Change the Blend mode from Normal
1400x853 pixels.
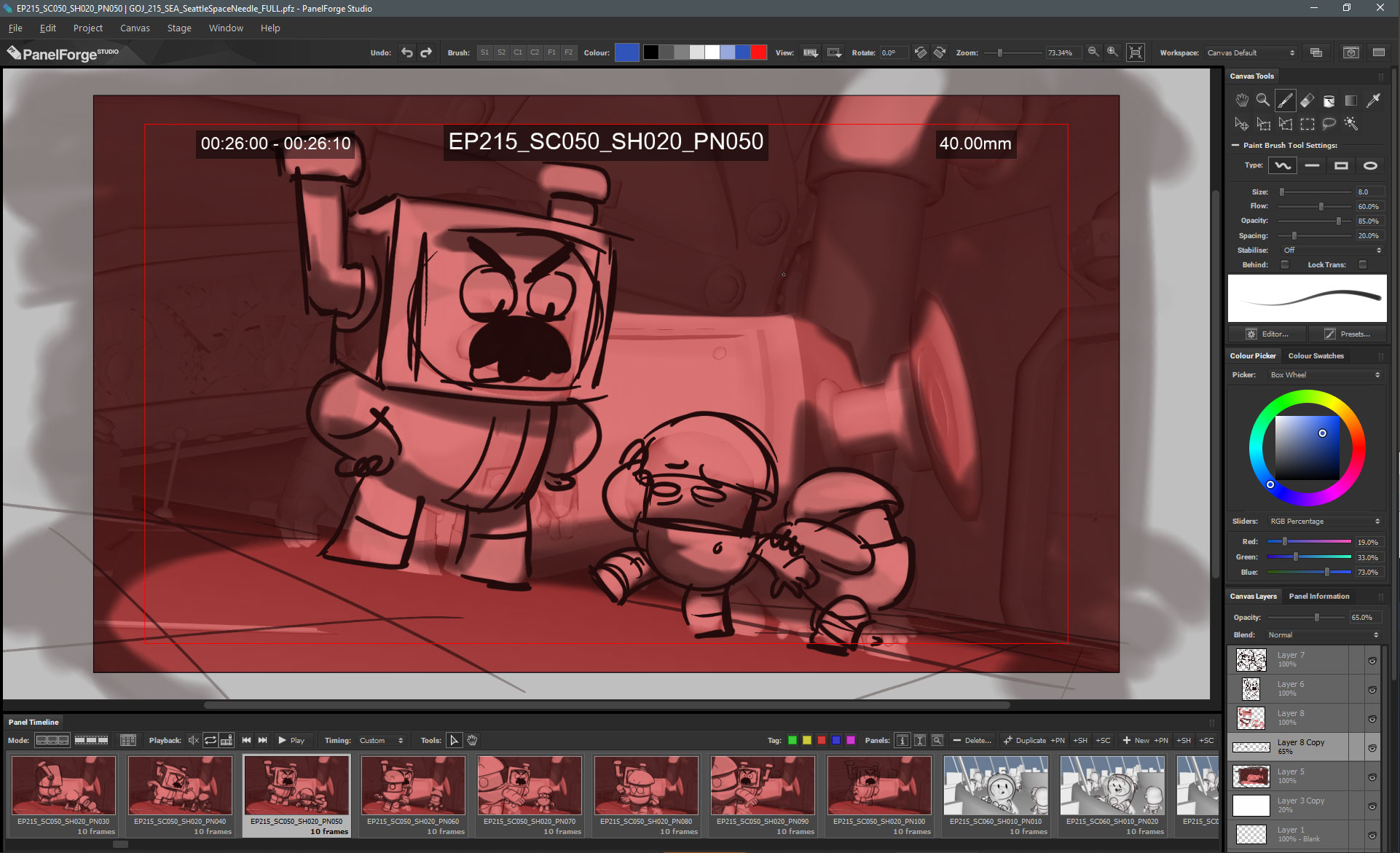pyautogui.click(x=1322, y=634)
